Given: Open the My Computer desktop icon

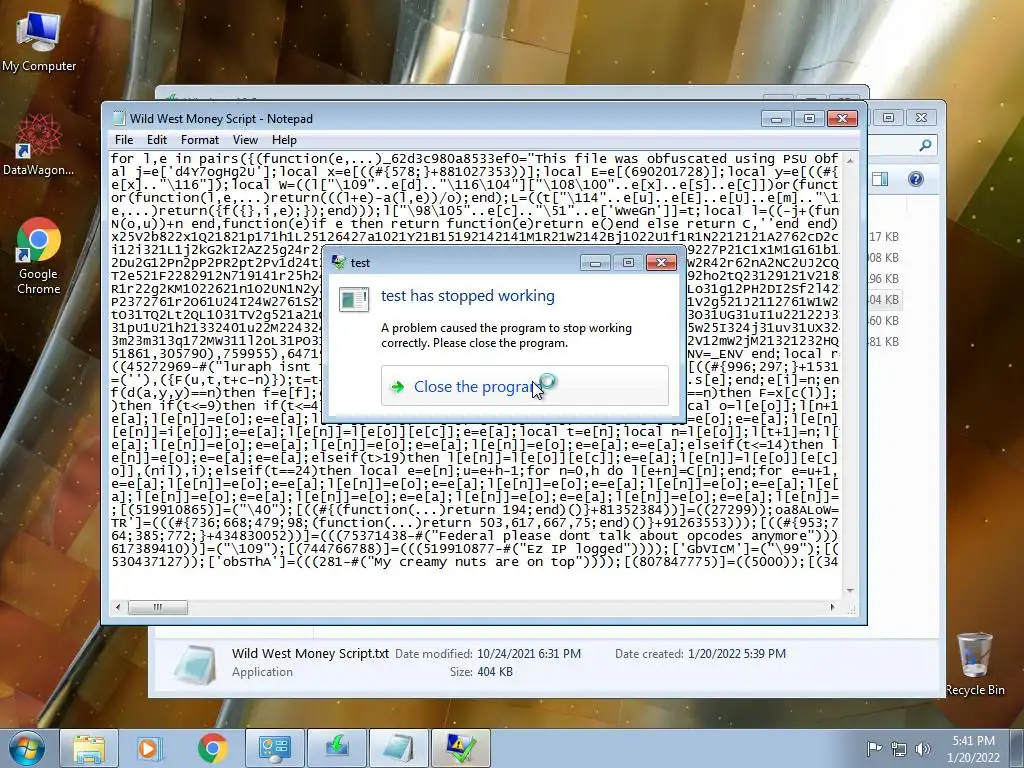Looking at the screenshot, I should tap(39, 42).
